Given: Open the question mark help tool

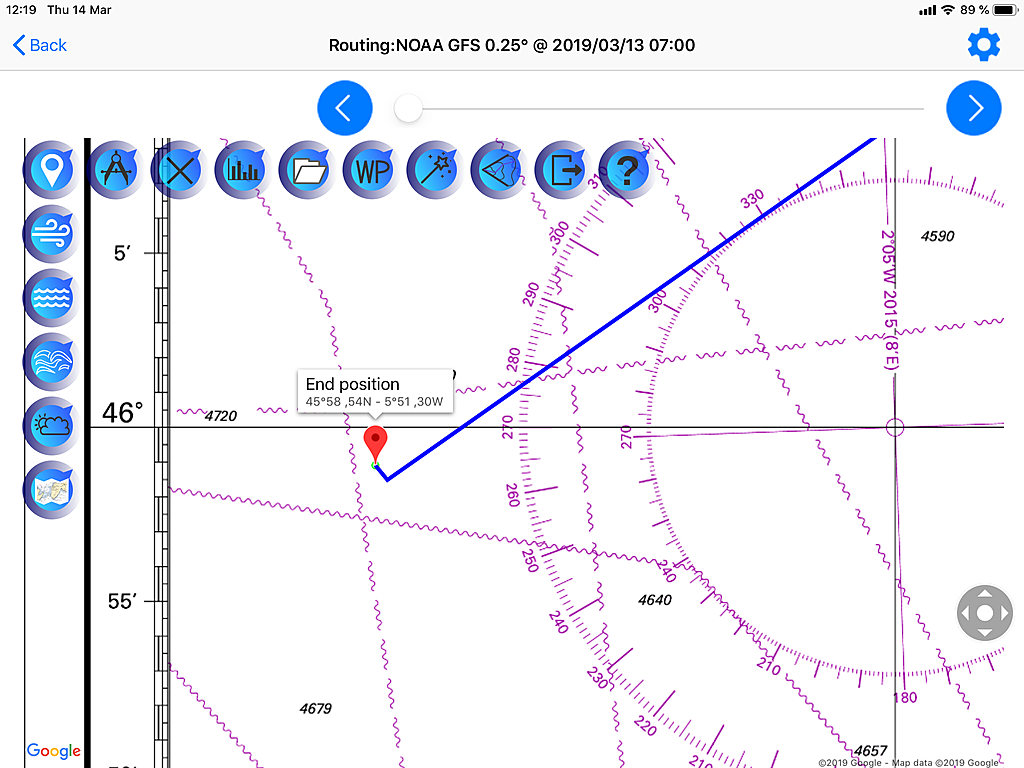Looking at the screenshot, I should coord(628,170).
